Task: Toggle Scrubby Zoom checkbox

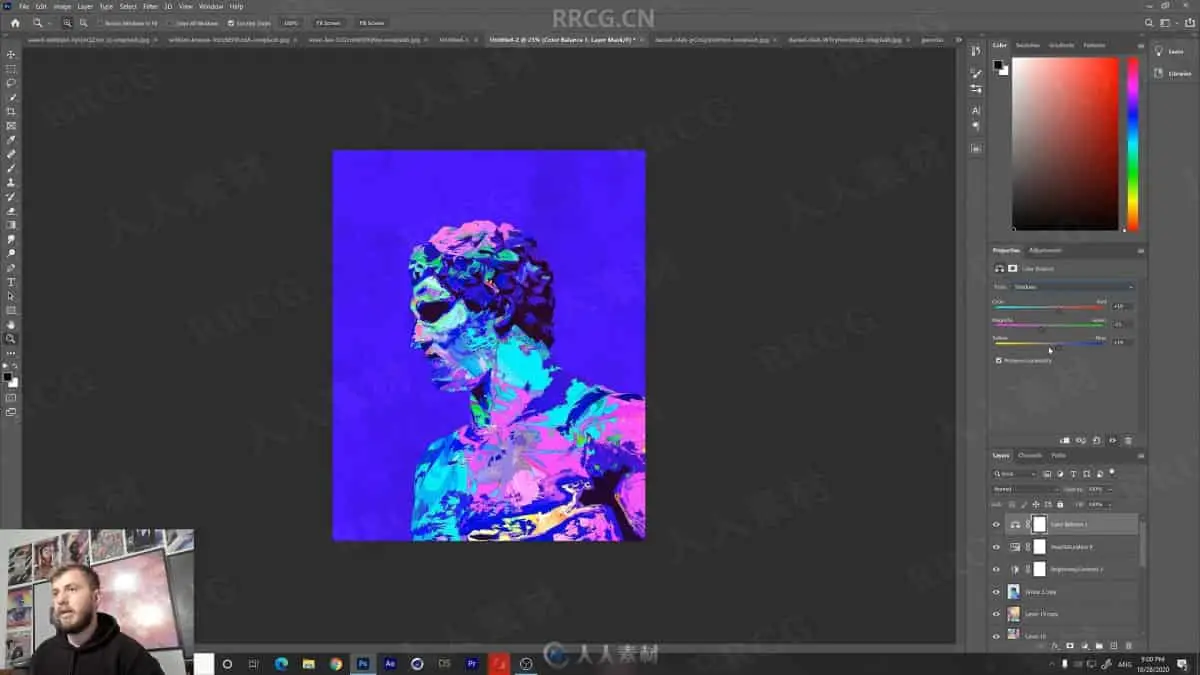Action: 231,22
